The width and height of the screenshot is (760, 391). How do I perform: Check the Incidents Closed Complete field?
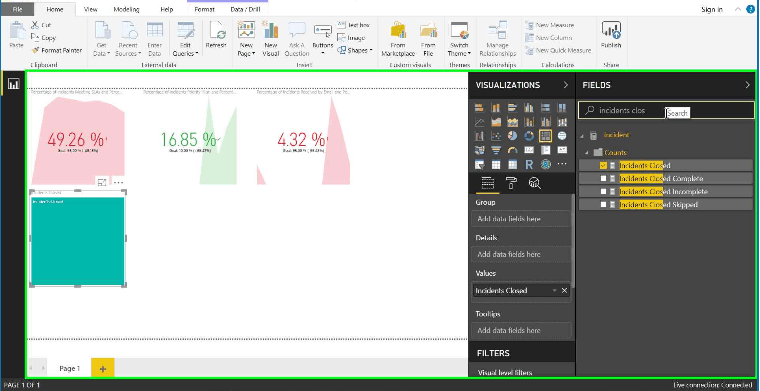pyautogui.click(x=603, y=178)
